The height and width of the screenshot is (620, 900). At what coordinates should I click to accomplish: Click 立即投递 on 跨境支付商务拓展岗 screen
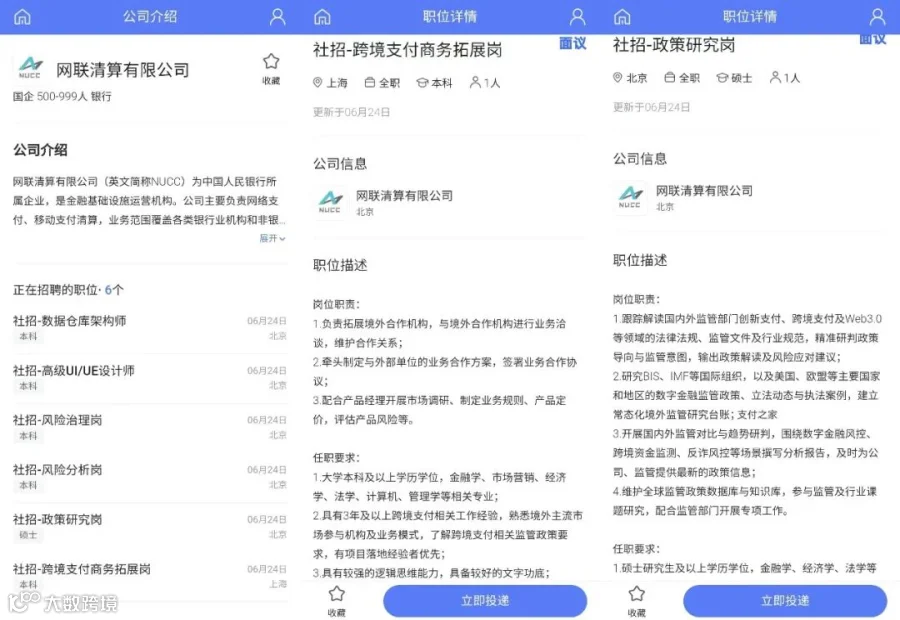pos(485,601)
